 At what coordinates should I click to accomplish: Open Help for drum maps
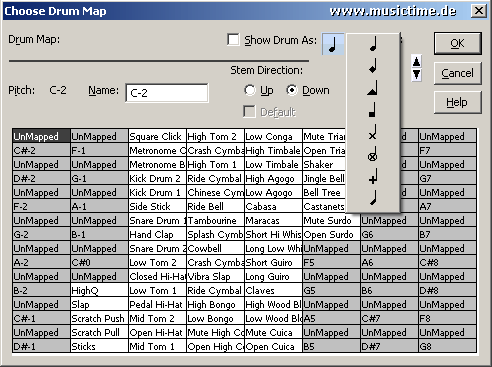tap(457, 102)
